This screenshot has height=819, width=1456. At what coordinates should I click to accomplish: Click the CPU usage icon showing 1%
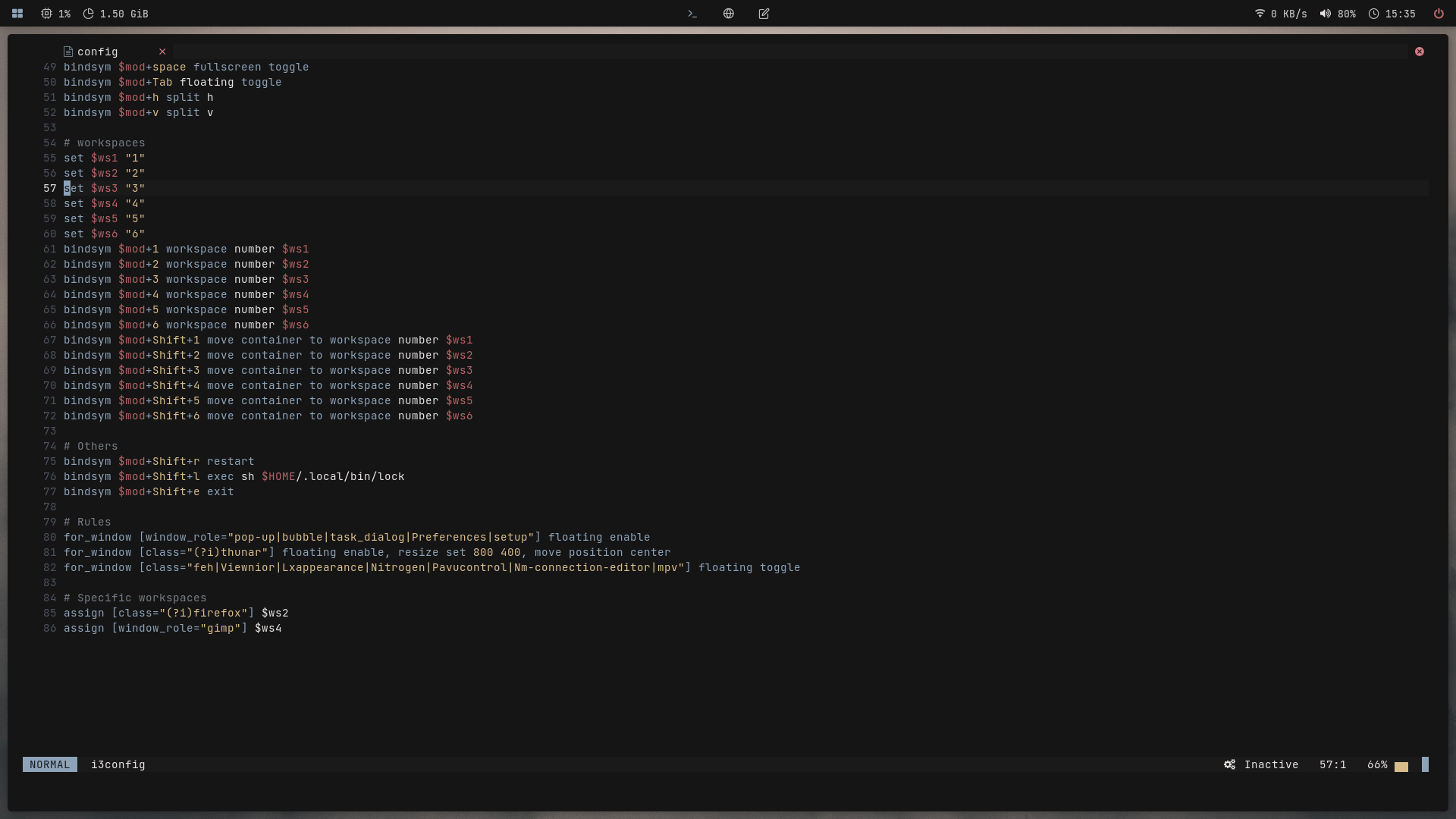(x=46, y=14)
